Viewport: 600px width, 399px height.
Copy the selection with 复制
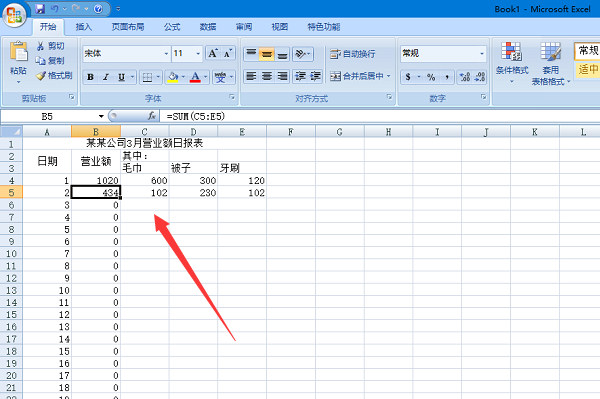(x=50, y=60)
